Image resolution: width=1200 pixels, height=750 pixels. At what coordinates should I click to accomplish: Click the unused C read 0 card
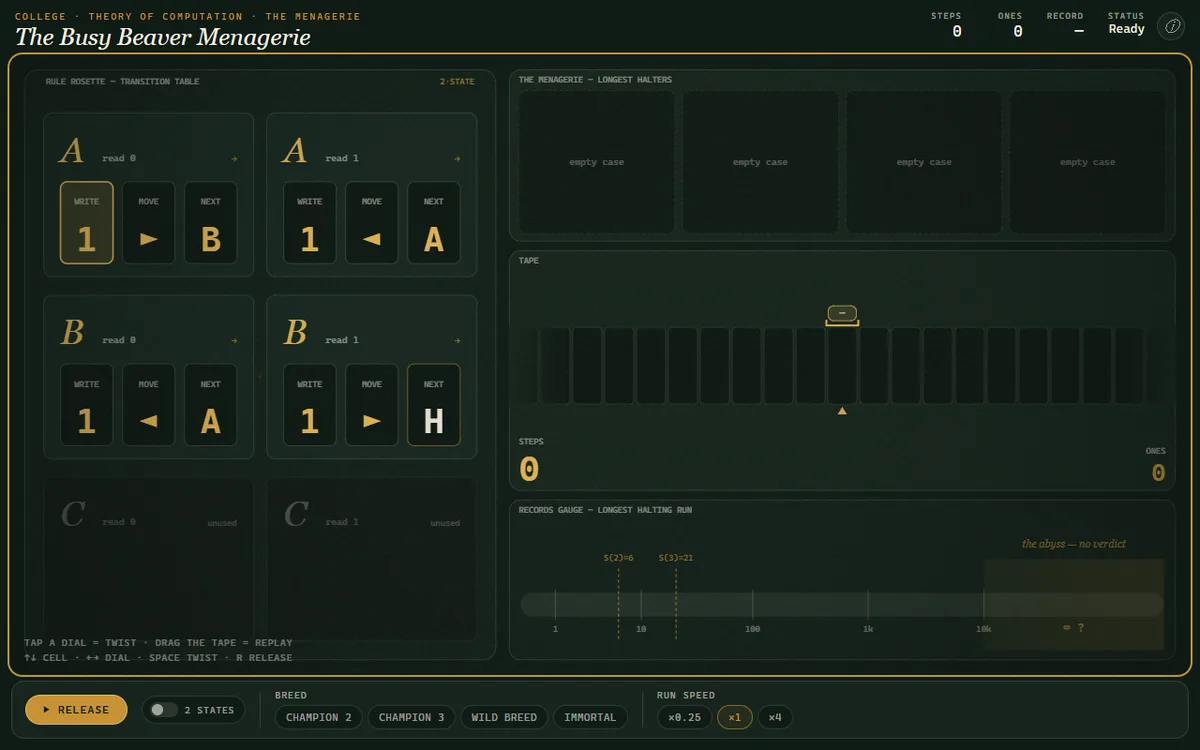point(148,559)
